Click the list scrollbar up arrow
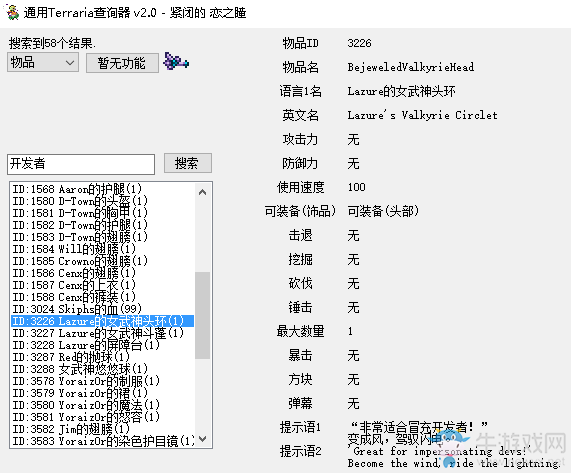The width and height of the screenshot is (571, 473). 202,192
